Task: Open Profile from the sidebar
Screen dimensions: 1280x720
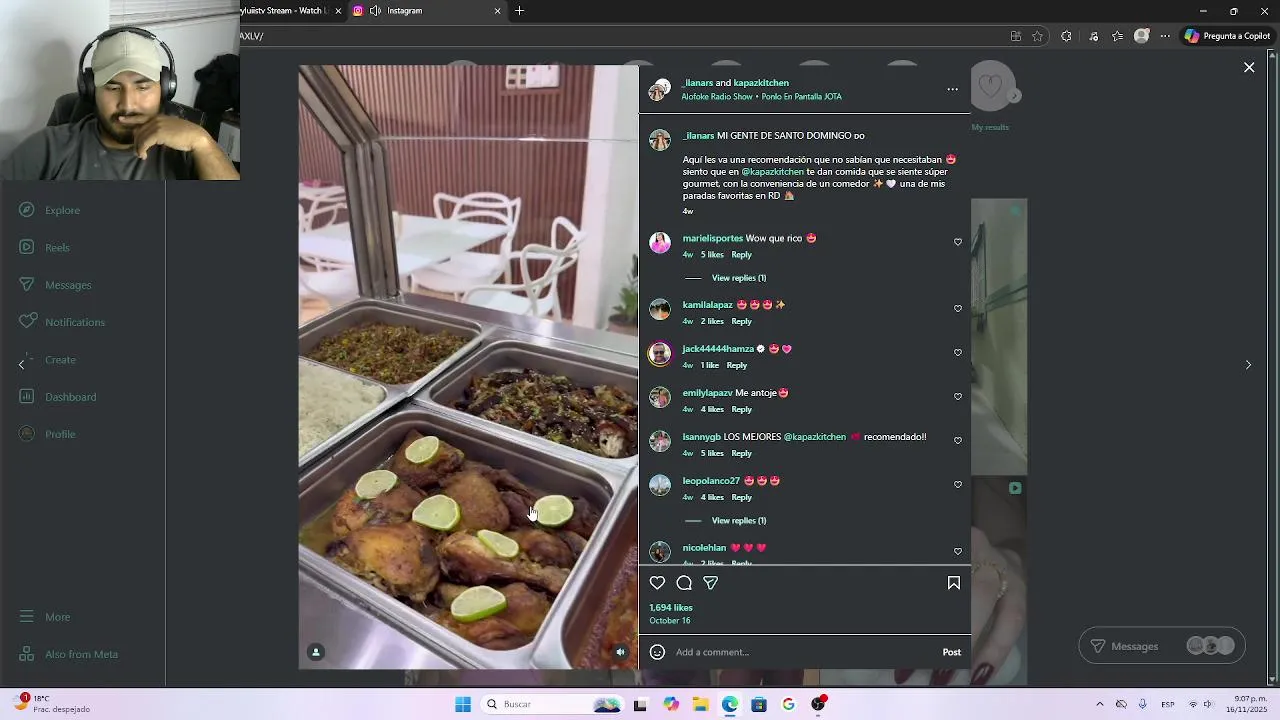Action: pyautogui.click(x=48, y=434)
